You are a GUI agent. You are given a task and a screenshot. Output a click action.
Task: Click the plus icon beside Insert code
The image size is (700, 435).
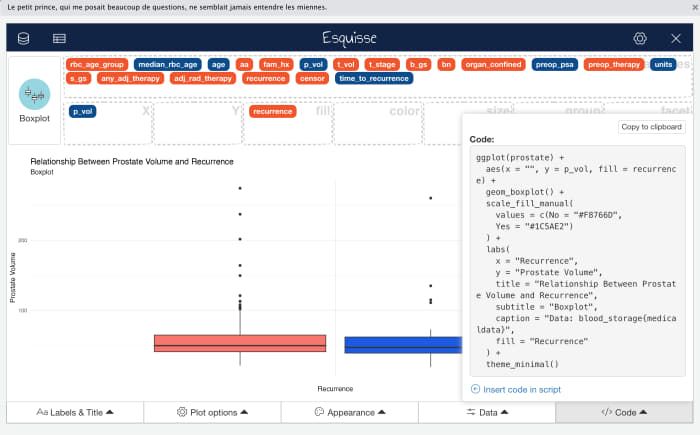[475, 389]
